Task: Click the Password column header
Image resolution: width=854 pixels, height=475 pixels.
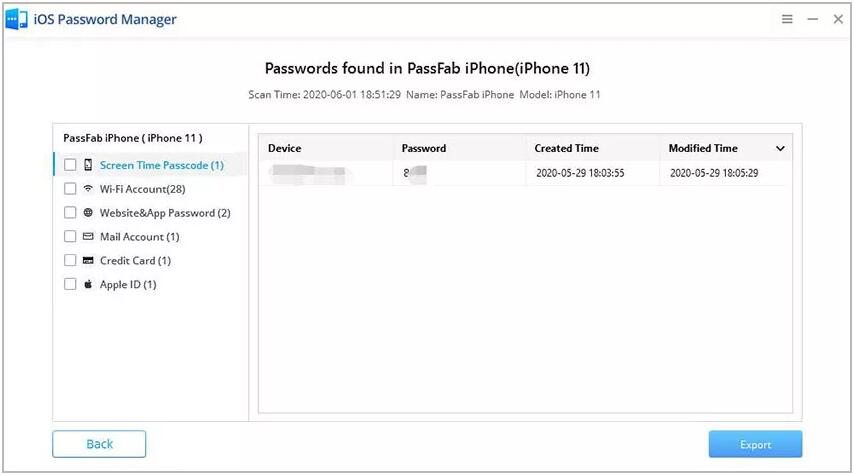Action: point(424,149)
